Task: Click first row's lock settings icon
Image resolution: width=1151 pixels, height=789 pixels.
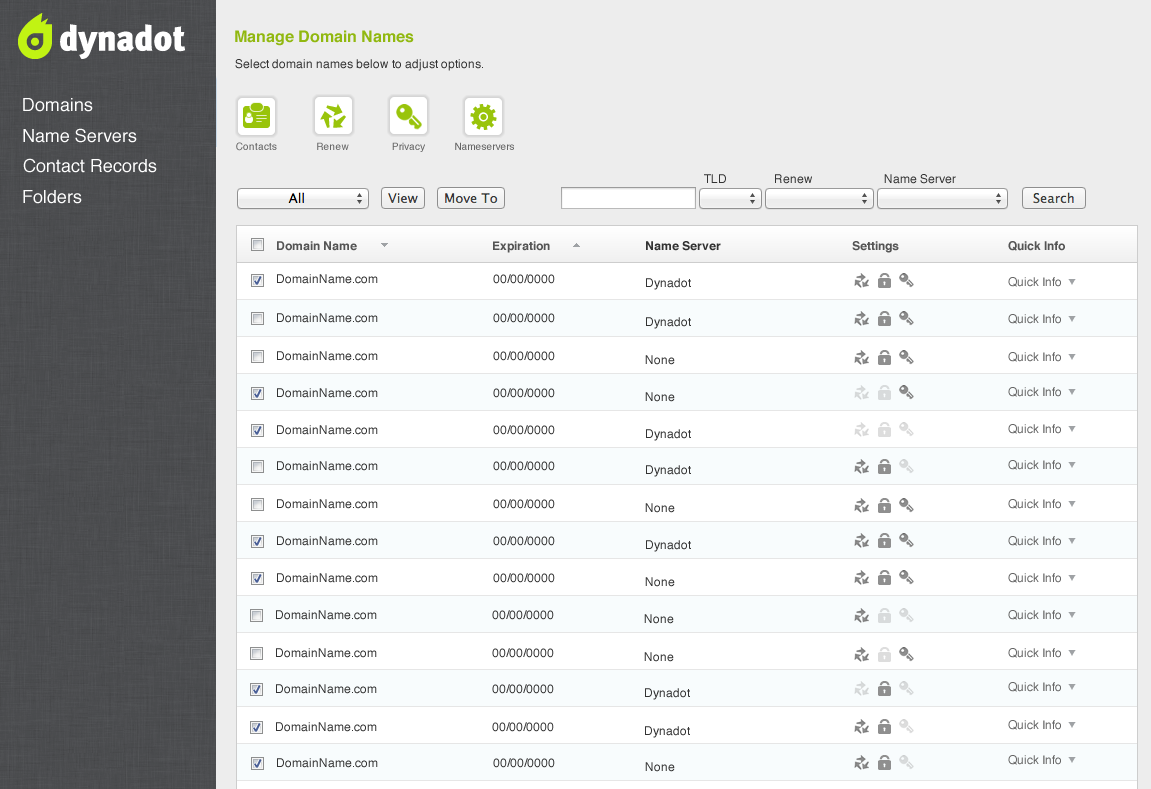Action: pos(884,281)
